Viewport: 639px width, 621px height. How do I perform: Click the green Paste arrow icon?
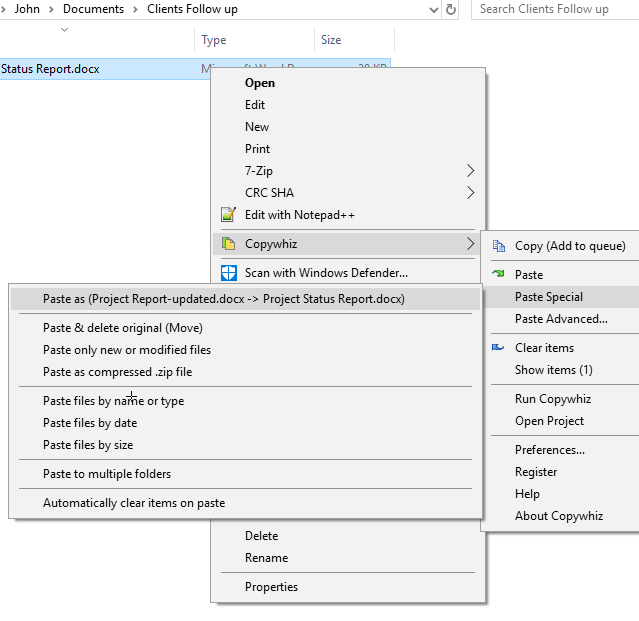(498, 273)
